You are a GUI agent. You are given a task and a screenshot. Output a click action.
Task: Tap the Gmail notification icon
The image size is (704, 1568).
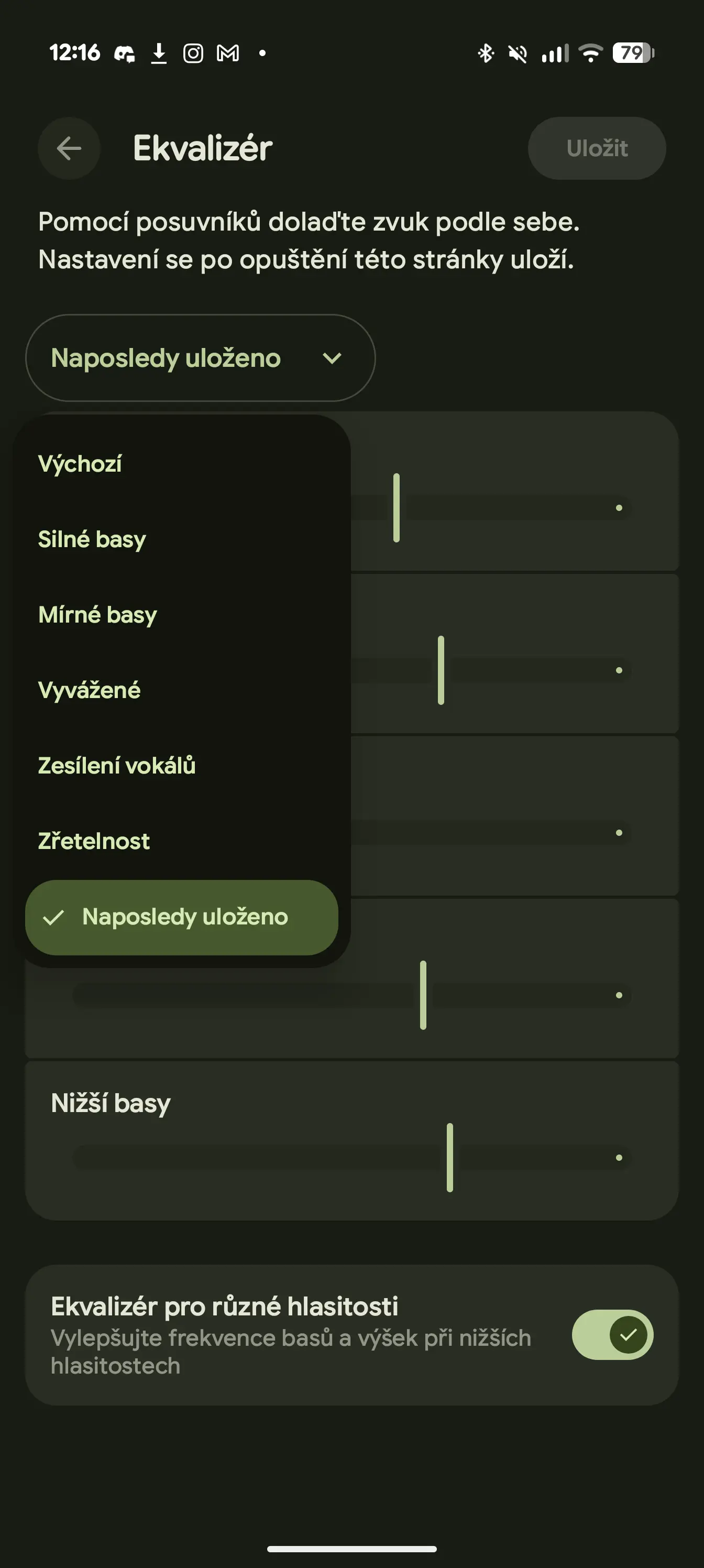[x=227, y=53]
